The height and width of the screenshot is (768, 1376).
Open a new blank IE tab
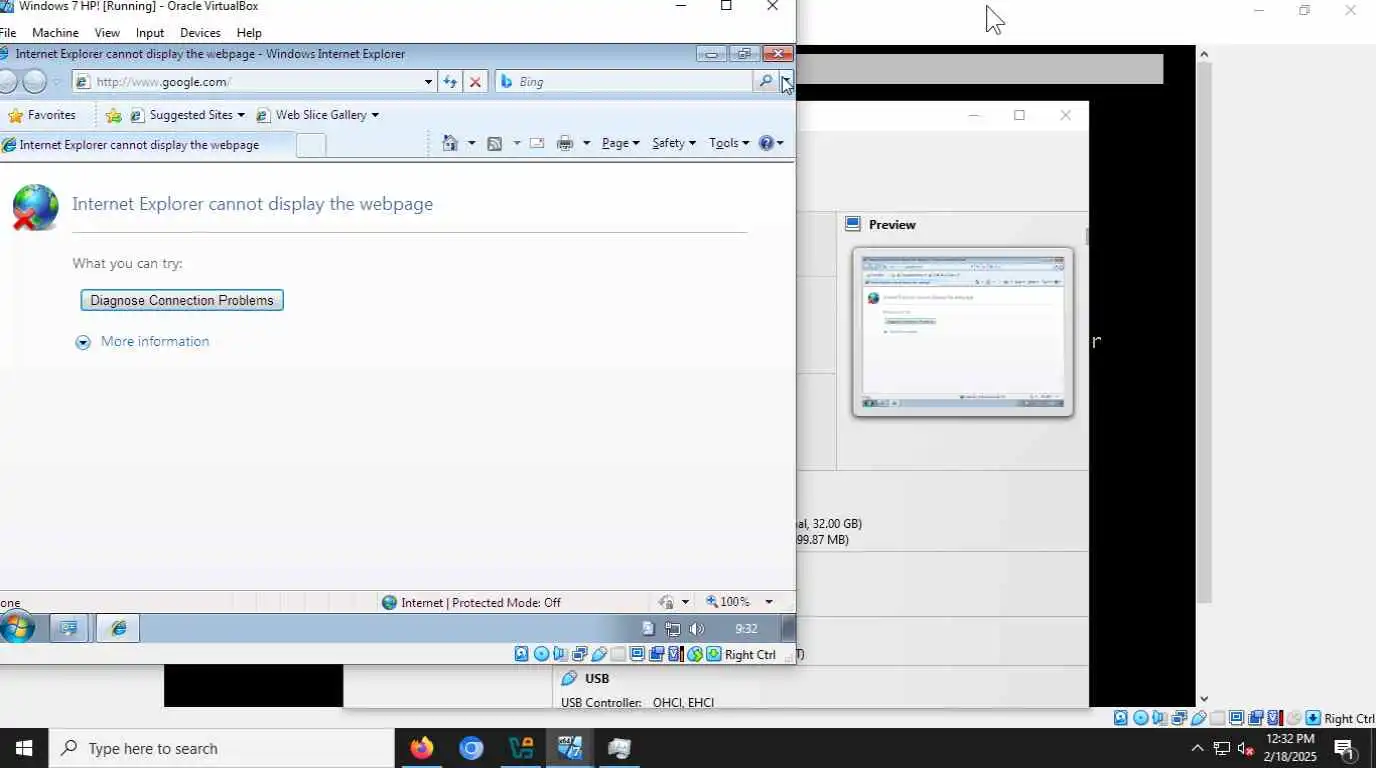pyautogui.click(x=311, y=145)
